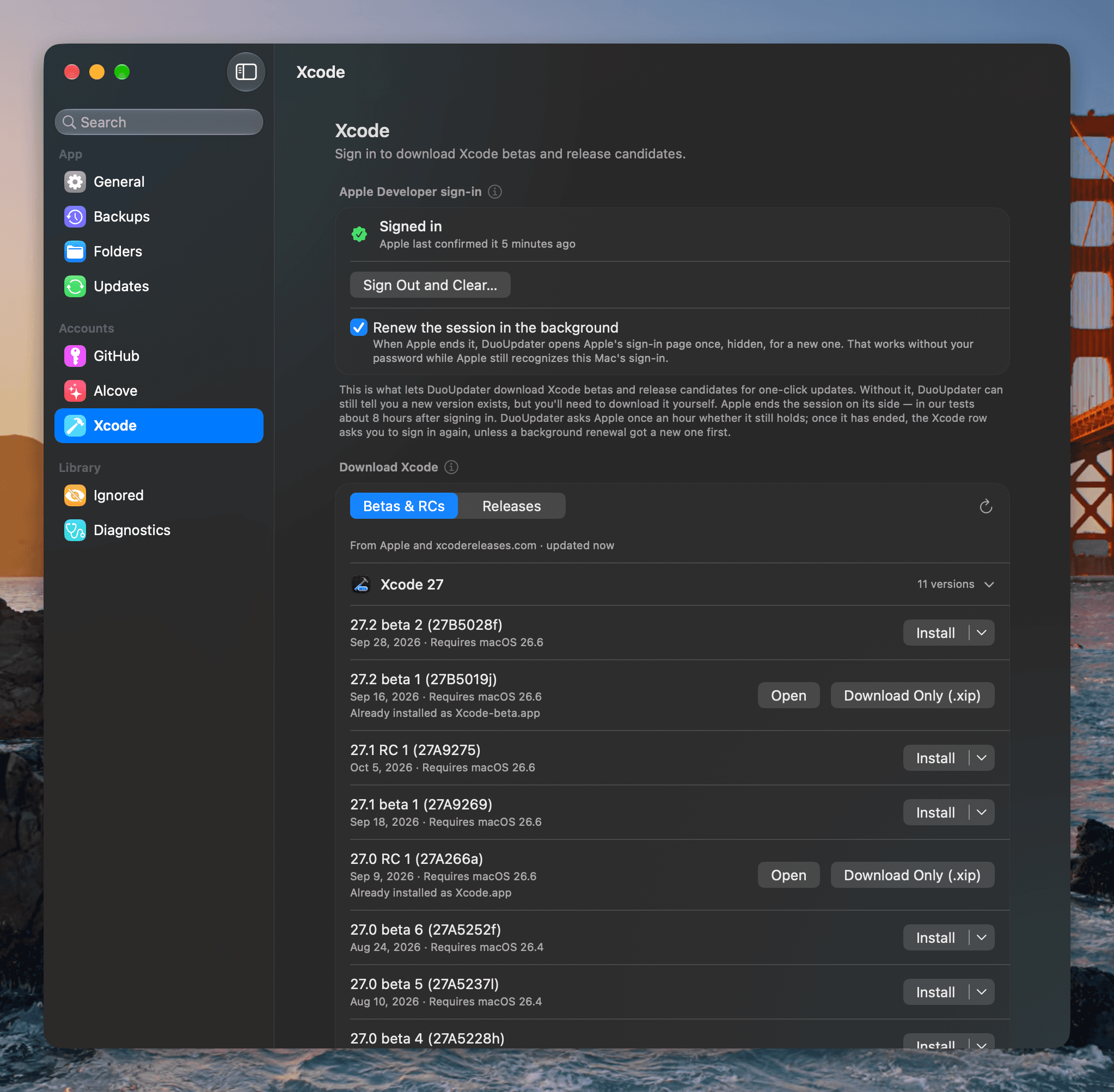
Task: Click "Already installed as Xcode-beta.app" text
Action: 445,713
